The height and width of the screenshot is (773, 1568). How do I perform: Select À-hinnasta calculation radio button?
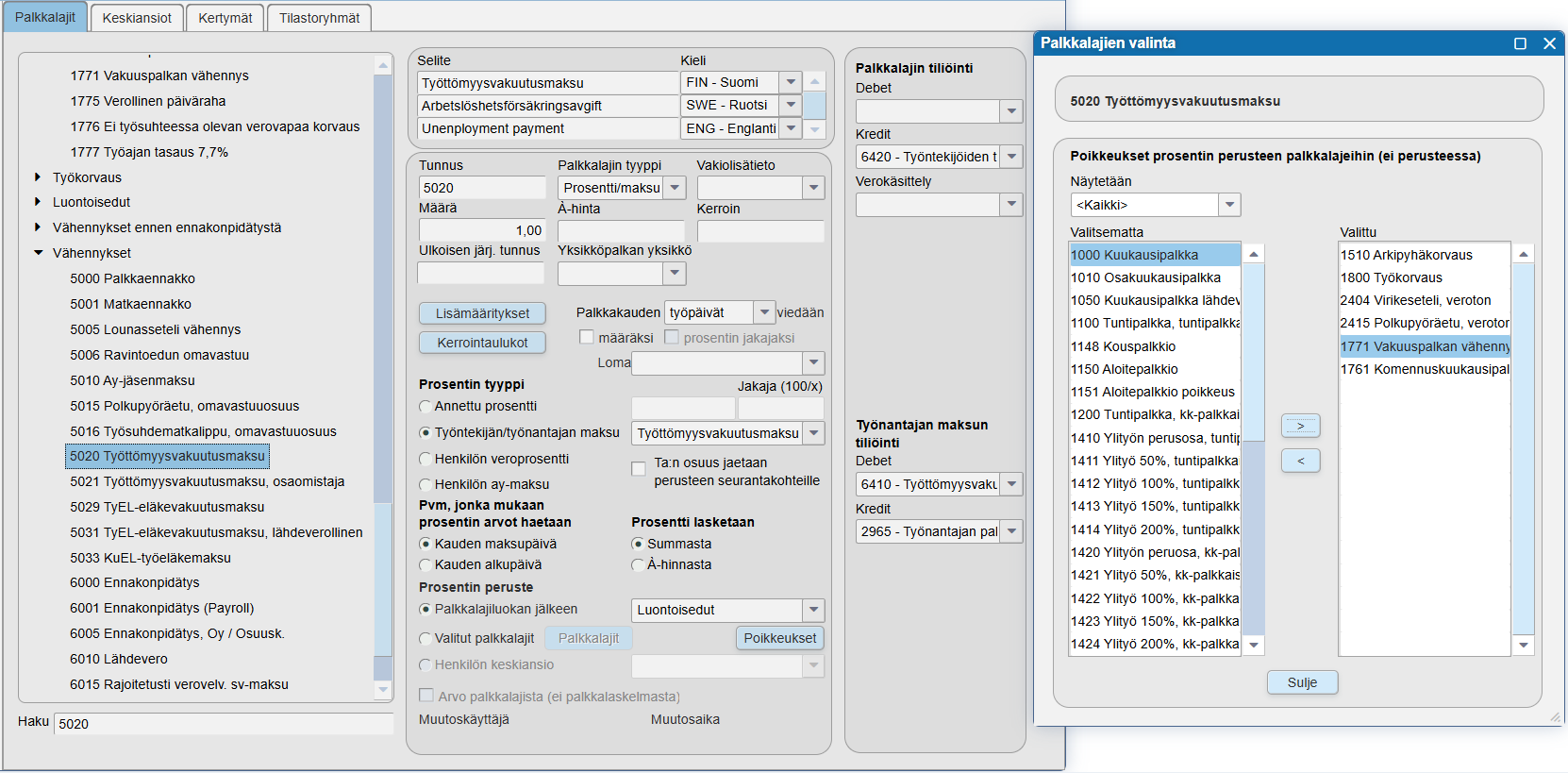[638, 564]
